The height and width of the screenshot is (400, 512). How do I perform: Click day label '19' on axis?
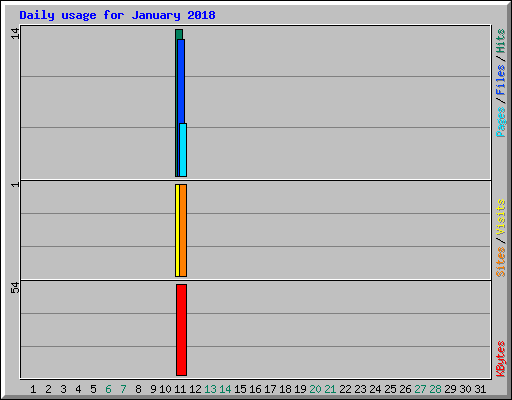300,389
